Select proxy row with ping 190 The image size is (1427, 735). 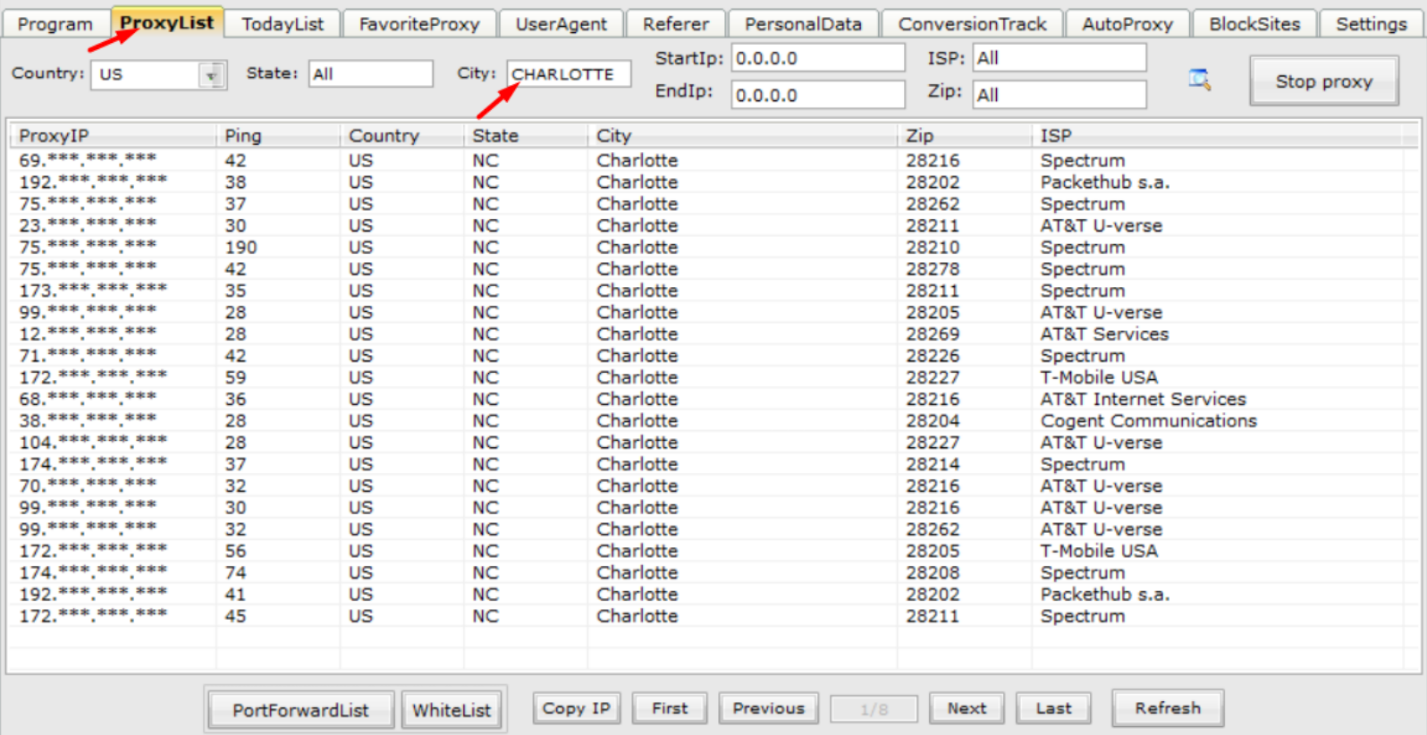coord(713,247)
